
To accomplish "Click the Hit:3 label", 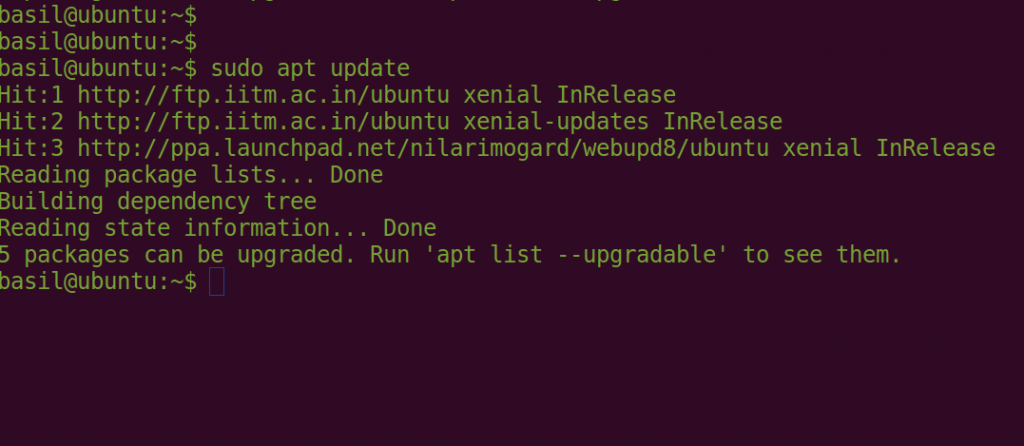I will tap(31, 149).
